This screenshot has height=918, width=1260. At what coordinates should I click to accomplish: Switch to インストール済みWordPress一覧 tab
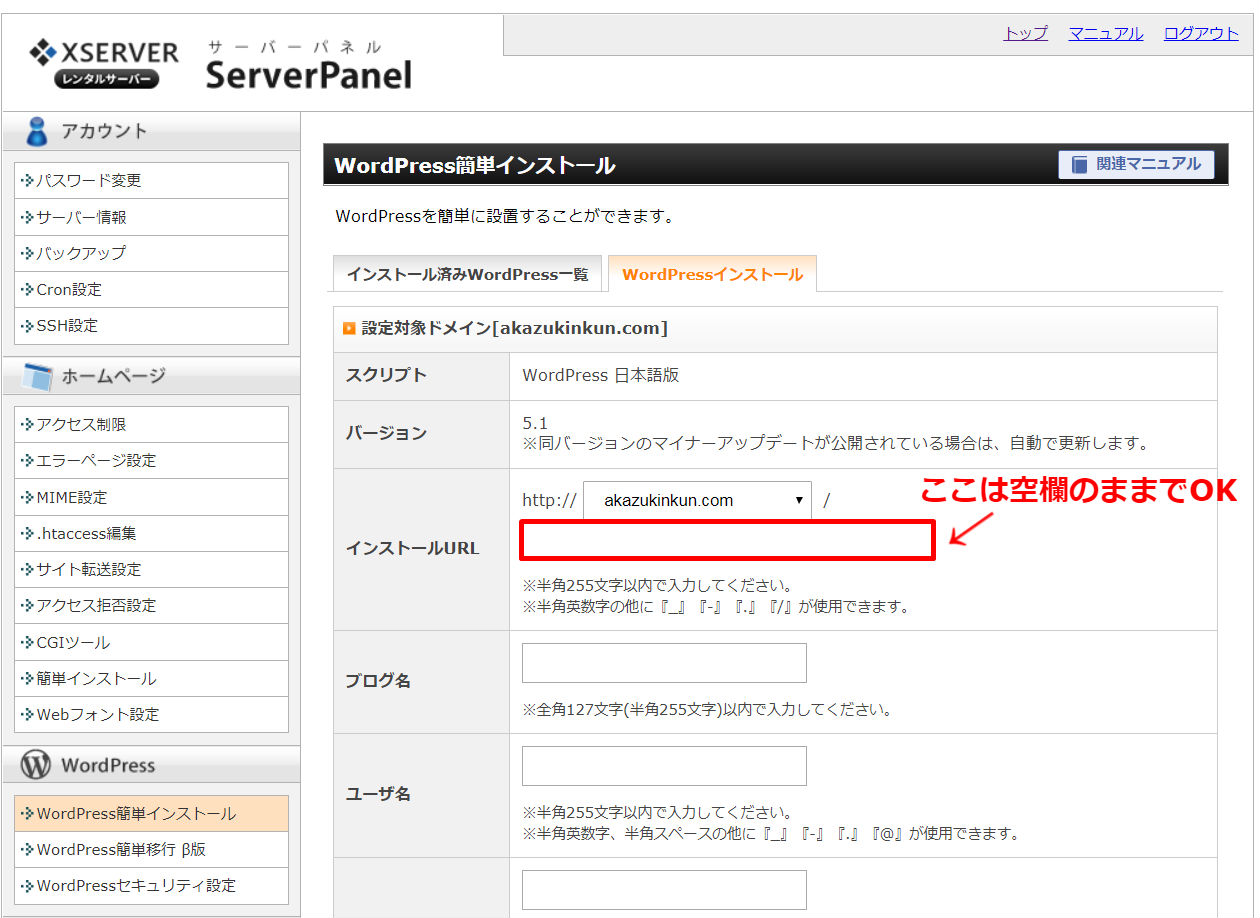(467, 274)
